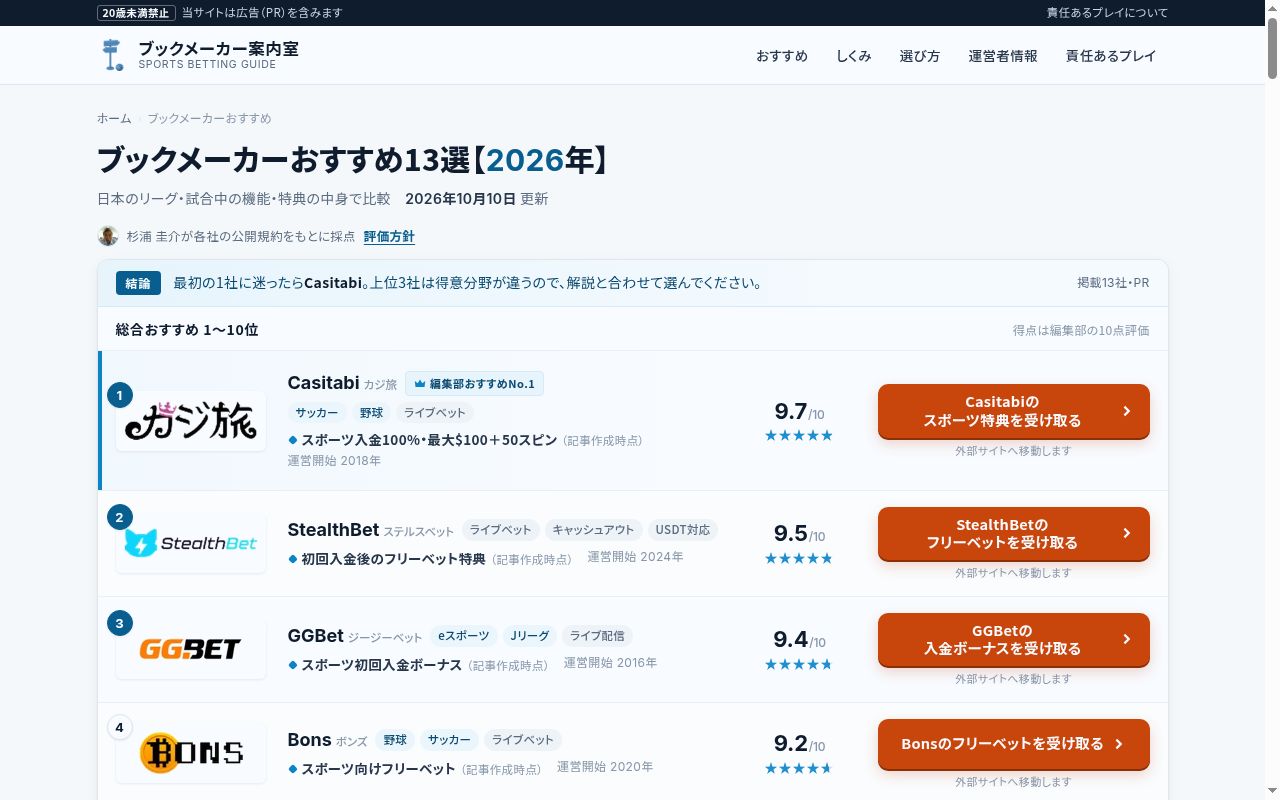Click the Jリーグ tag on GGBet

[x=530, y=636]
